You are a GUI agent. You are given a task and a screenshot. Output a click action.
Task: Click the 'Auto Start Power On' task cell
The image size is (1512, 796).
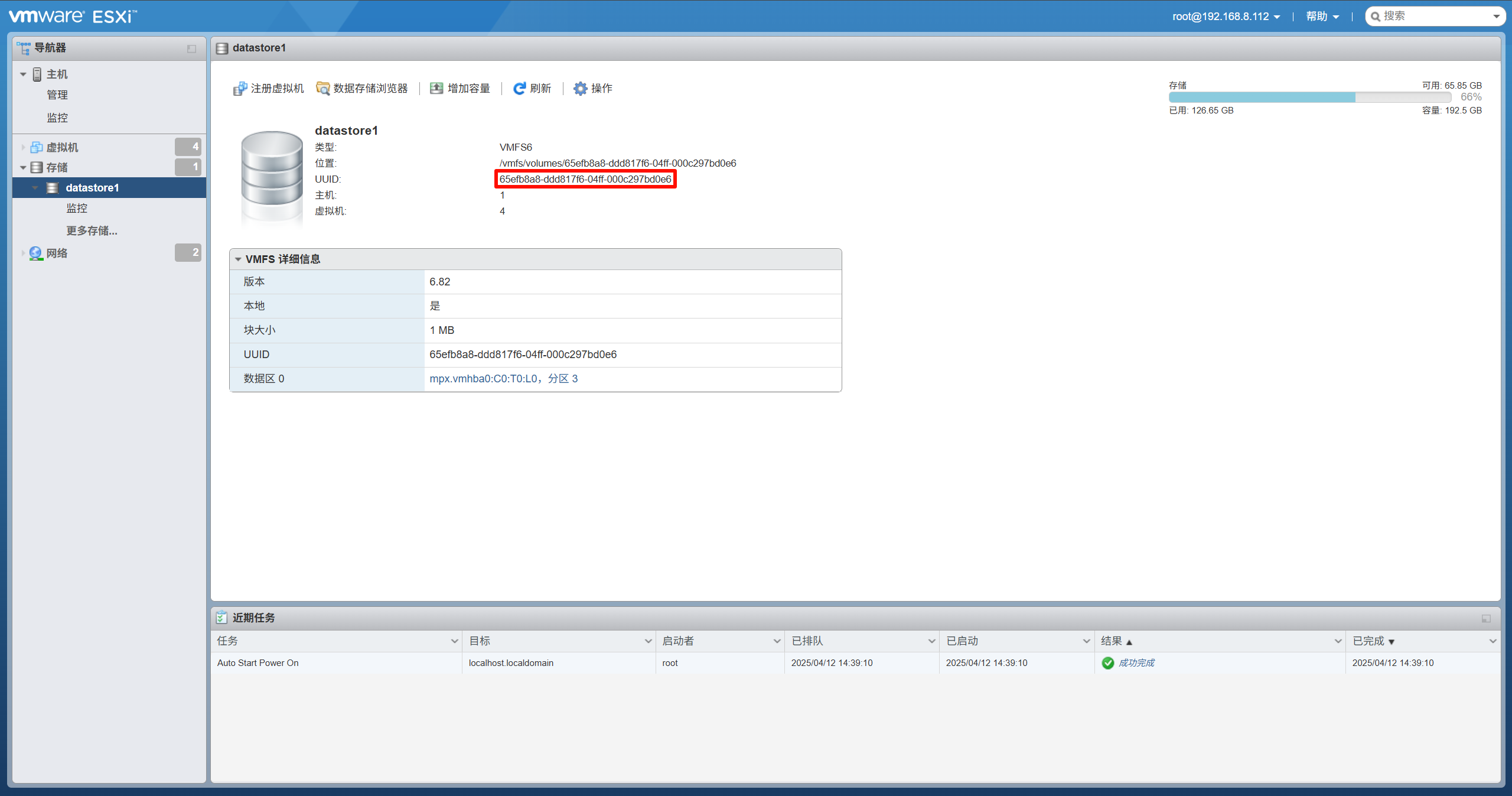[258, 663]
